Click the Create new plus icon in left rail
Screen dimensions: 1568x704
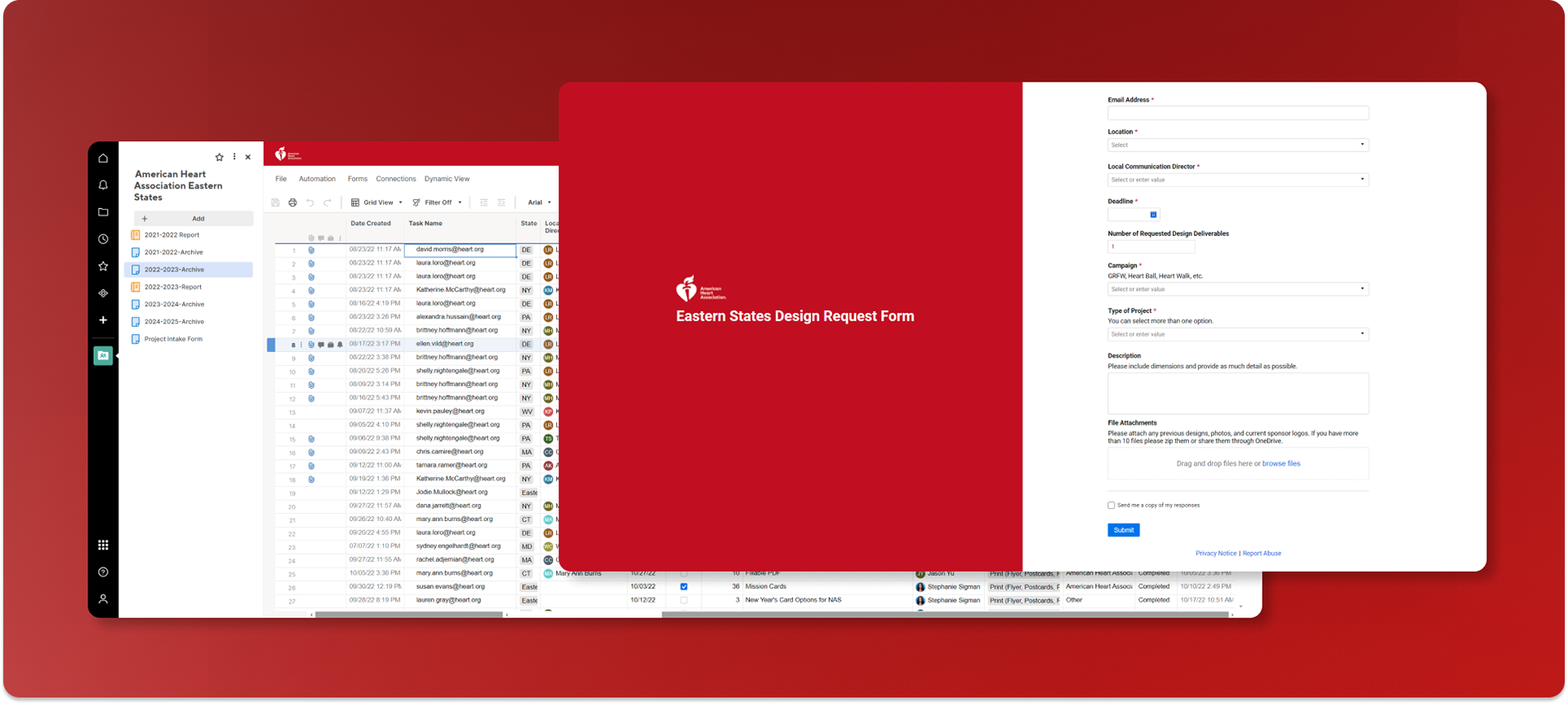103,320
